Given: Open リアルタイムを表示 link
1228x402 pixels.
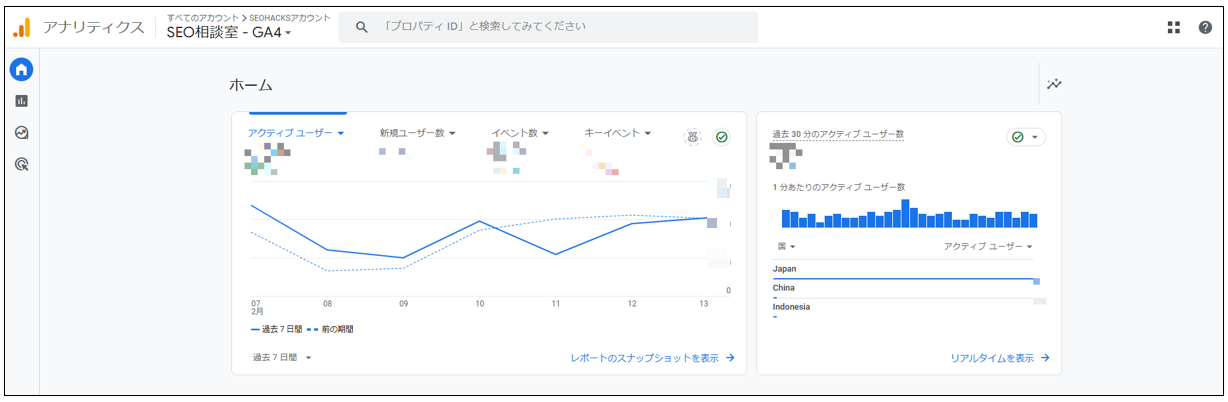Looking at the screenshot, I should 1000,357.
